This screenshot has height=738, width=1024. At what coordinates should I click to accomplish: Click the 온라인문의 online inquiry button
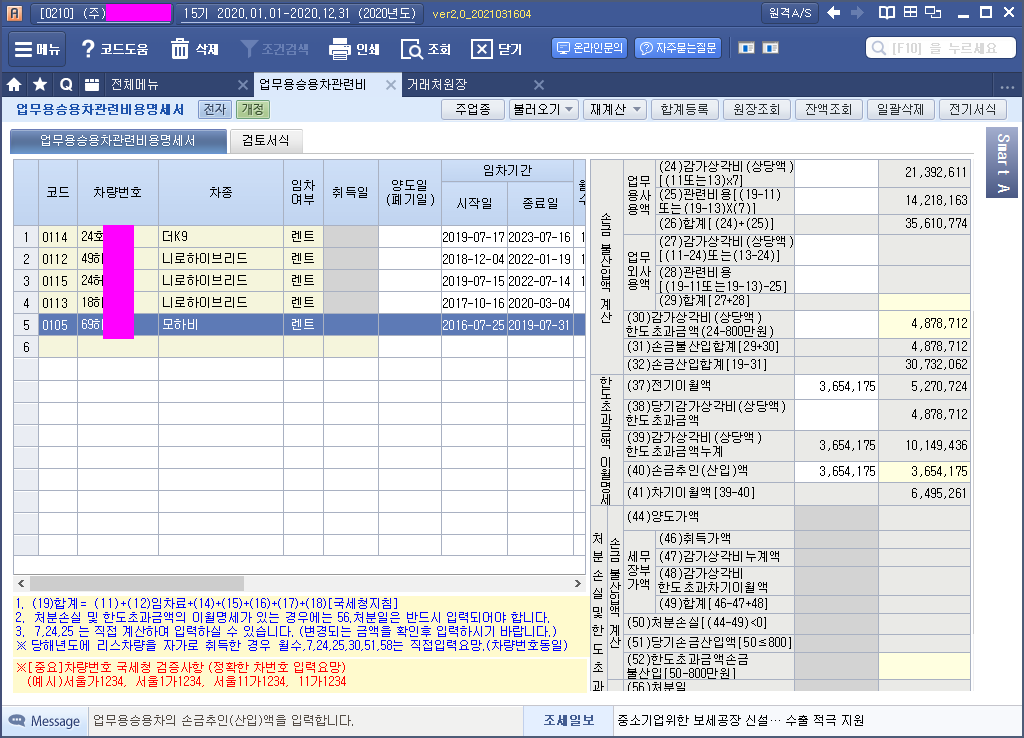[589, 48]
